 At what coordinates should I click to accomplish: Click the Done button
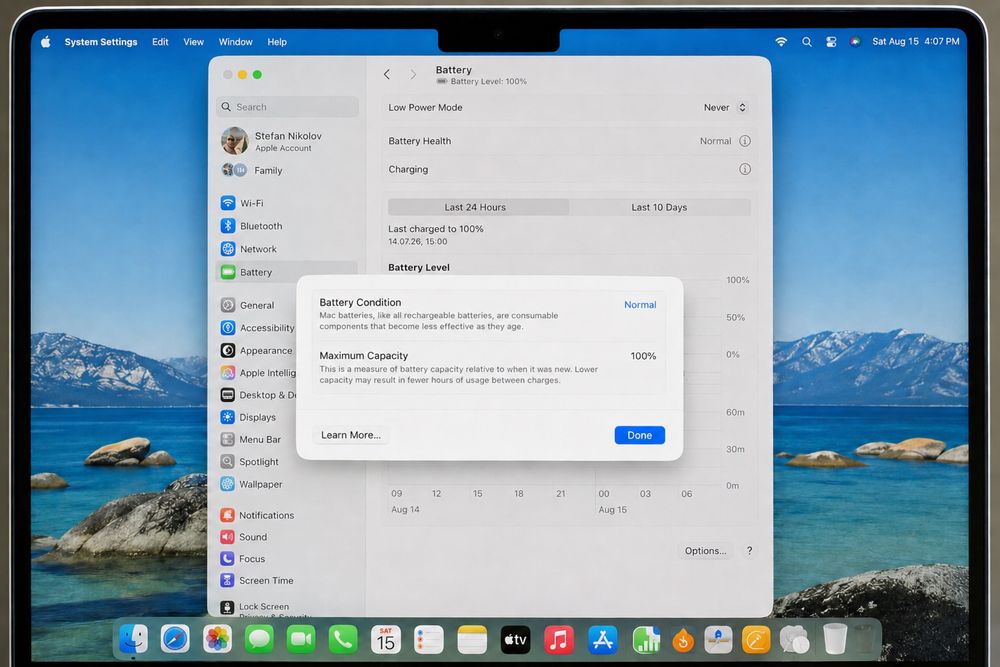click(x=640, y=435)
